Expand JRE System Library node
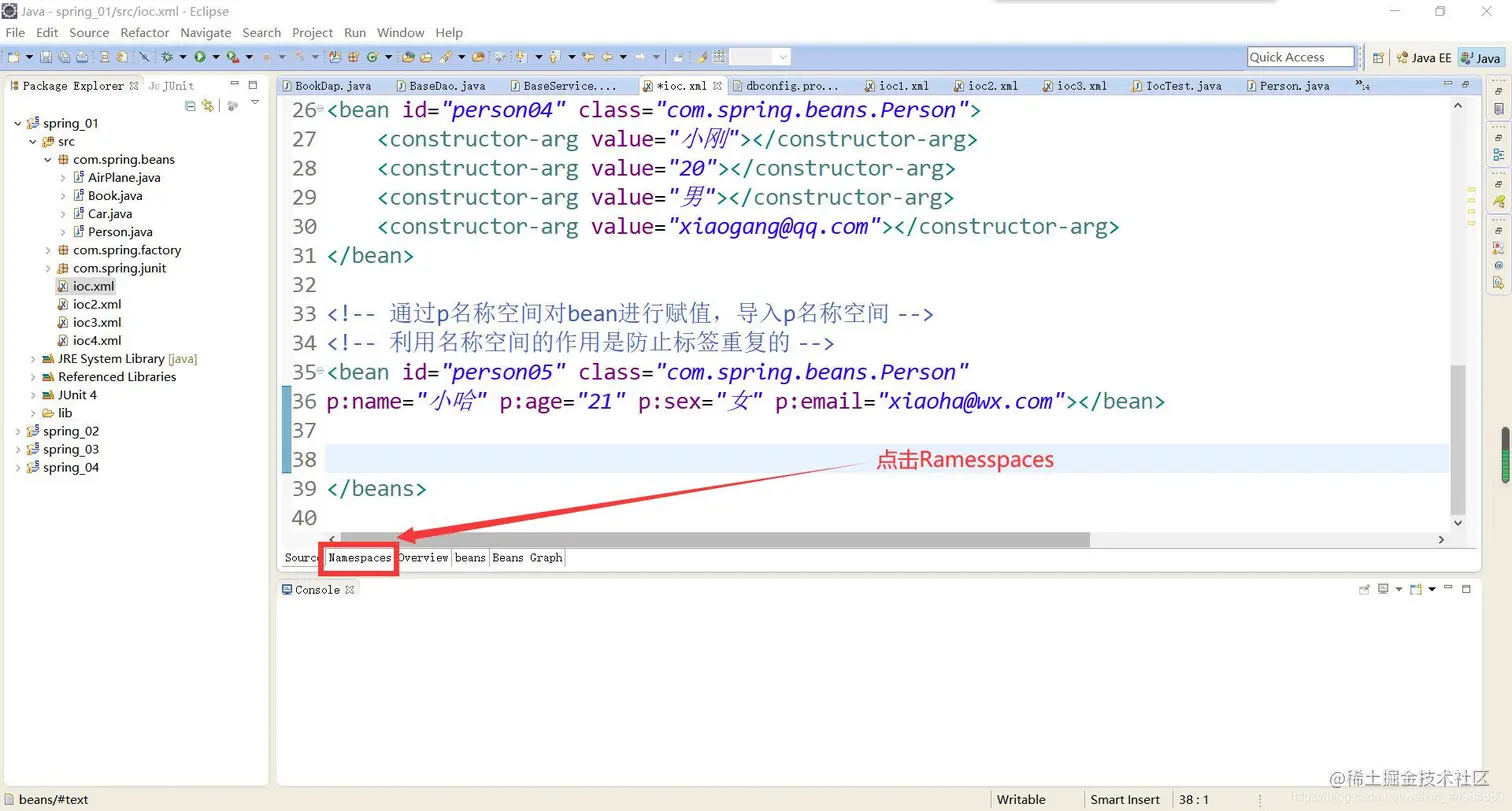Screen dimensions: 1512x811 (x=33, y=359)
